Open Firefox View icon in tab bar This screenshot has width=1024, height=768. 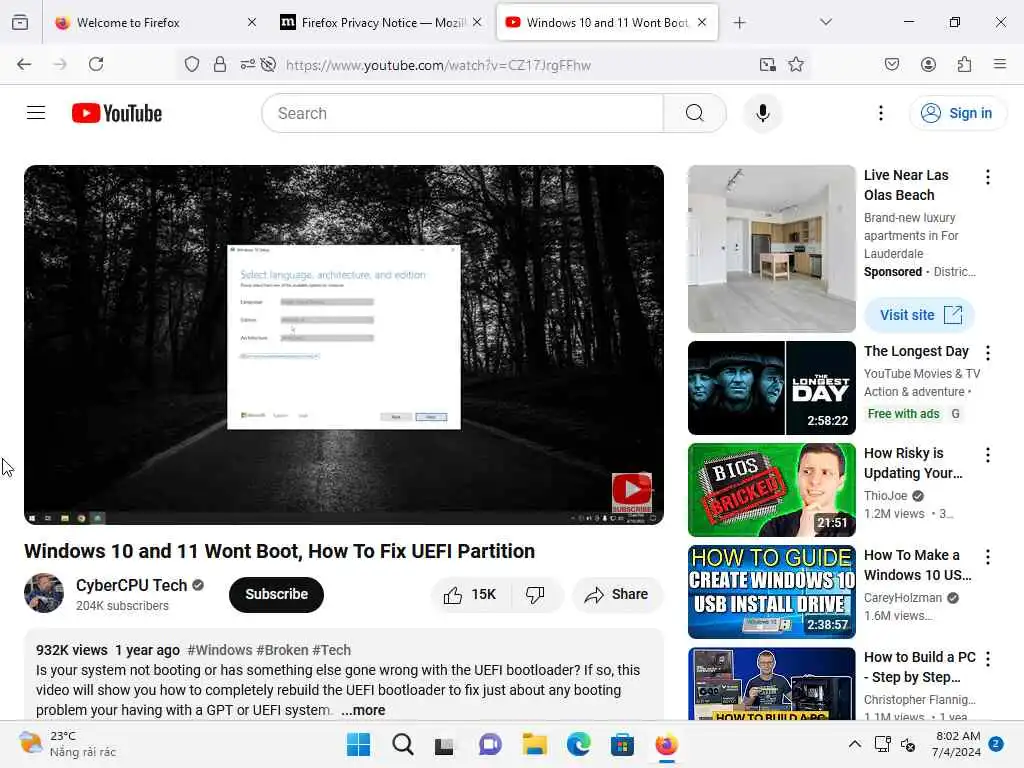click(20, 22)
